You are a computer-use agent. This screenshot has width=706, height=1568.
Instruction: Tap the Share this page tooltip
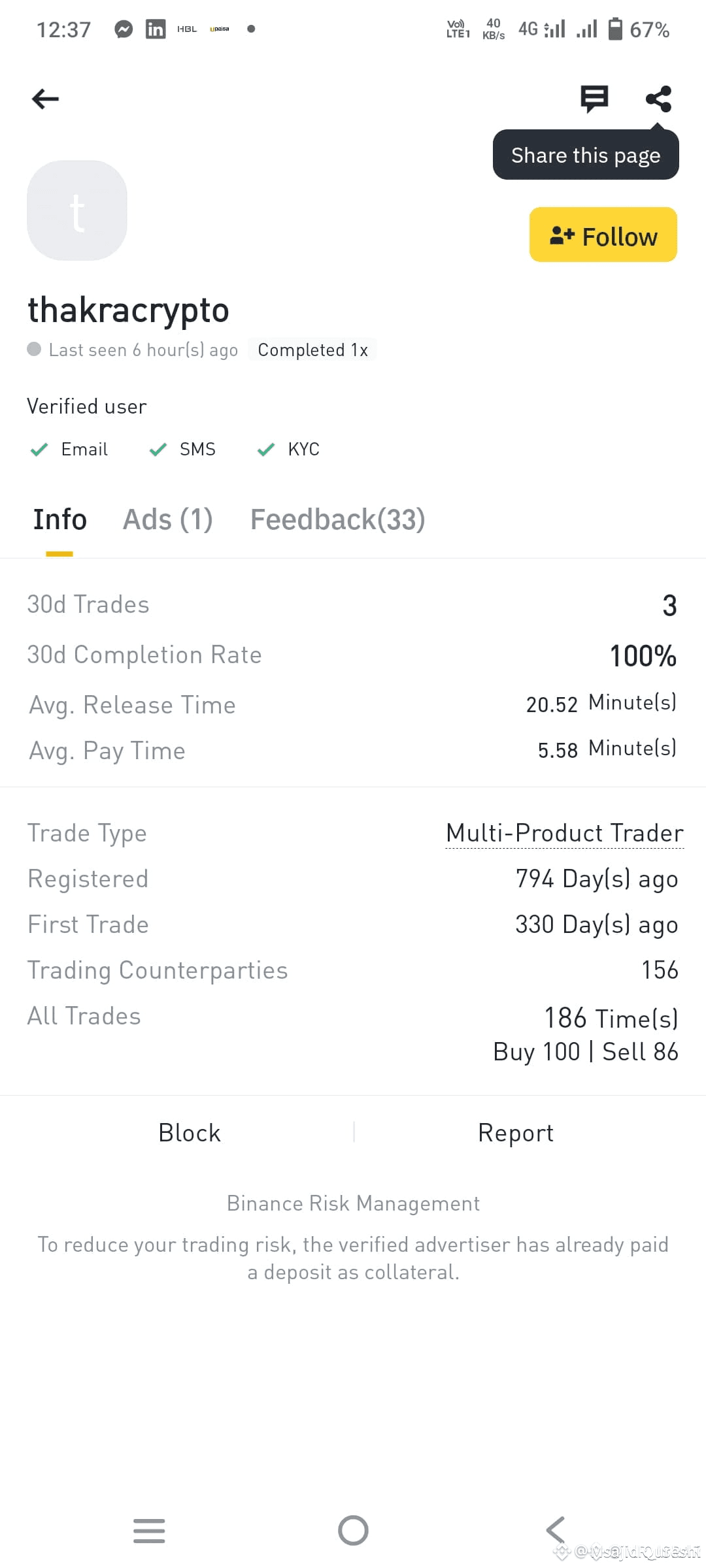click(586, 155)
